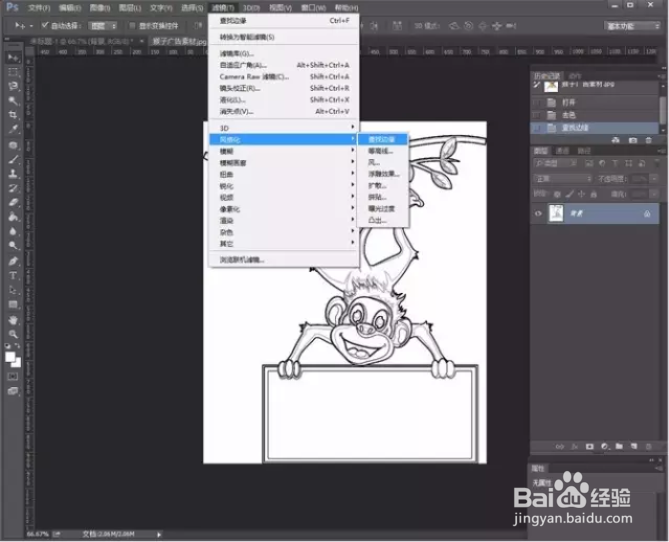This screenshot has height=542, width=669.
Task: Select the Move tool in toolbox
Action: coord(13,58)
